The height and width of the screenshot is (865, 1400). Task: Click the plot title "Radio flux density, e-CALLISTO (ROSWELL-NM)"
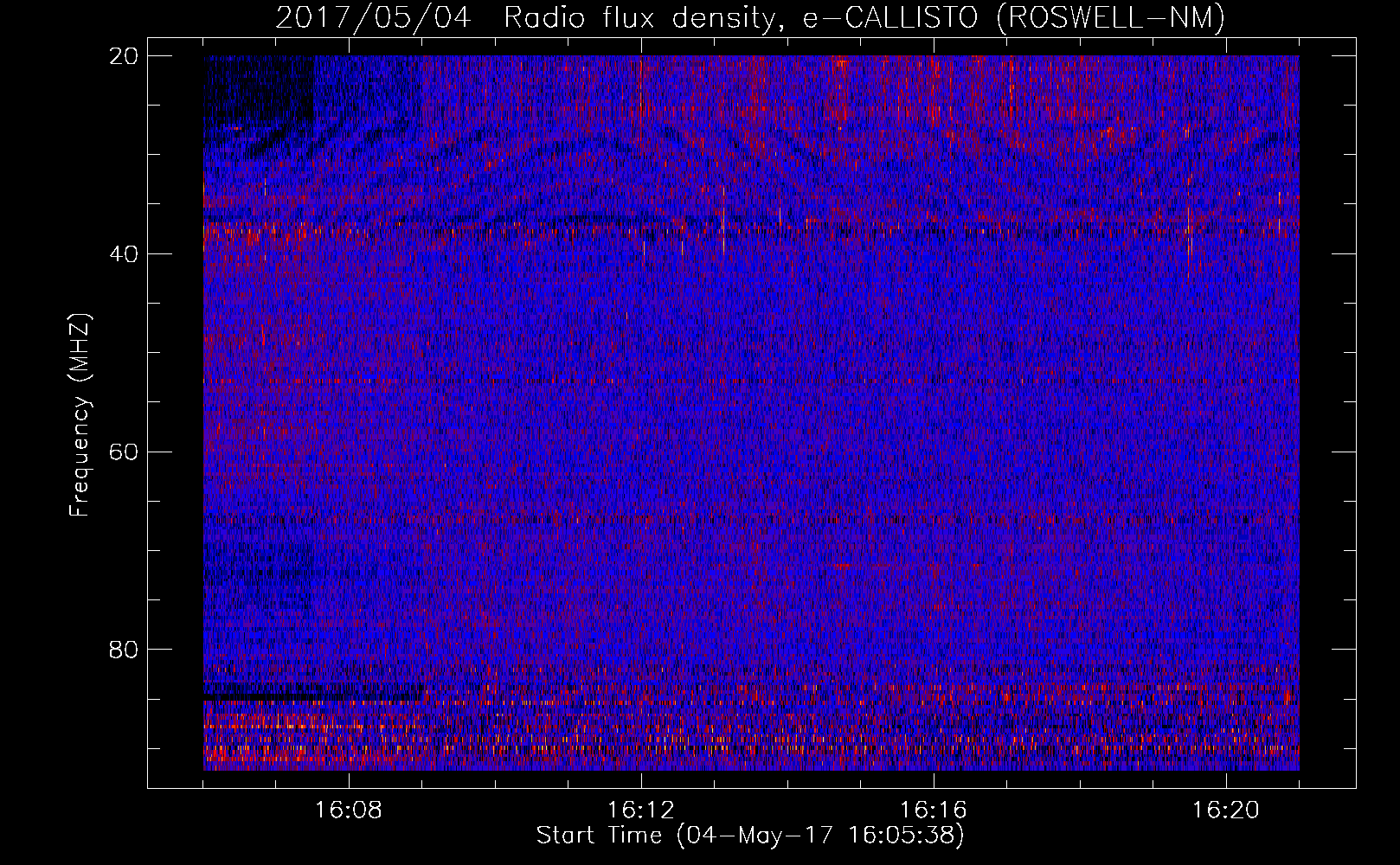[864, 17]
